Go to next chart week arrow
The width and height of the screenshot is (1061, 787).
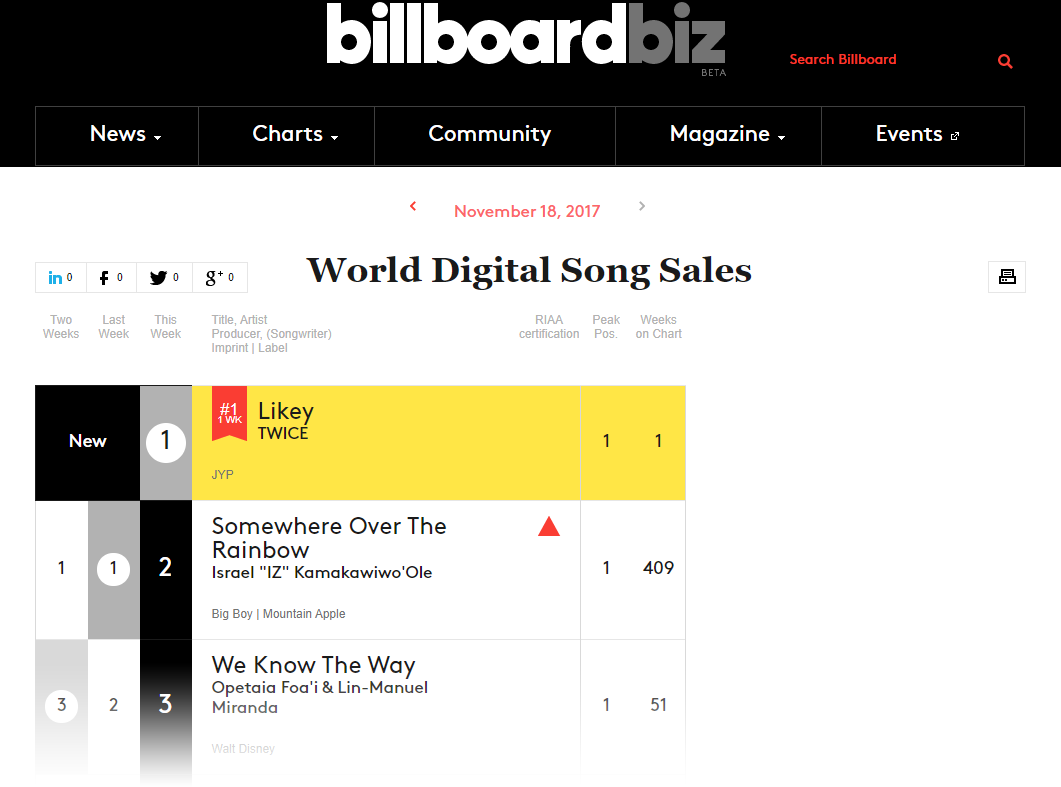[642, 207]
